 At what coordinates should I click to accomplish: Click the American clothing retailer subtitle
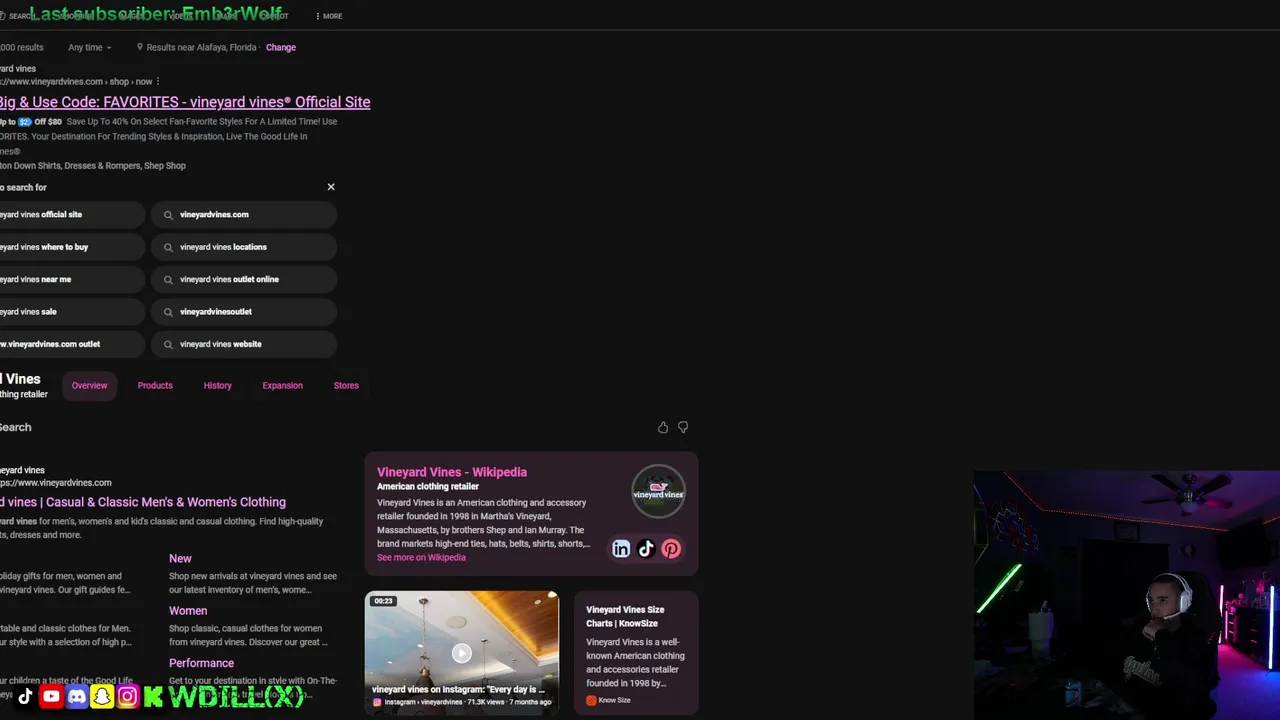click(x=428, y=487)
